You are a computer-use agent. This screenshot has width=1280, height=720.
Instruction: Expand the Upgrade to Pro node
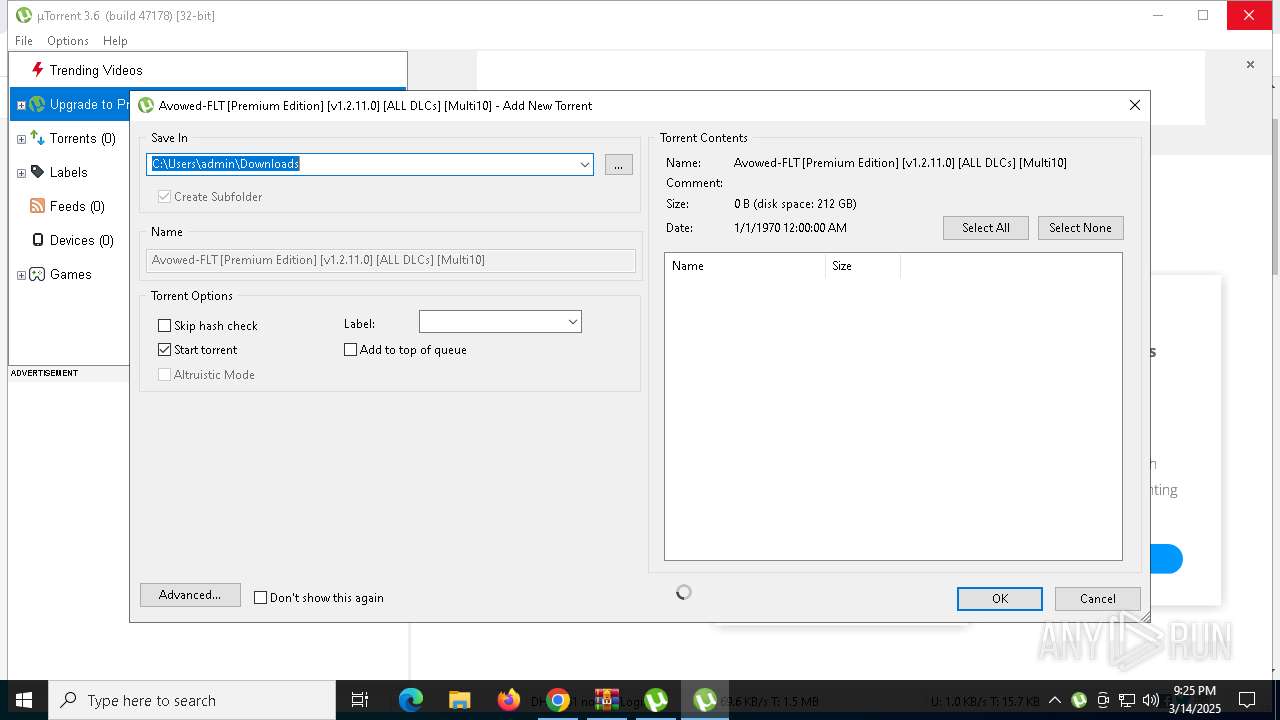[21, 105]
